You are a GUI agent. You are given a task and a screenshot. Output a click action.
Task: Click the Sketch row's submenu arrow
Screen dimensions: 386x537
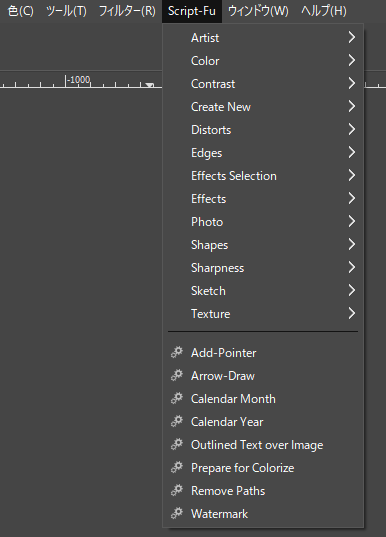click(352, 290)
